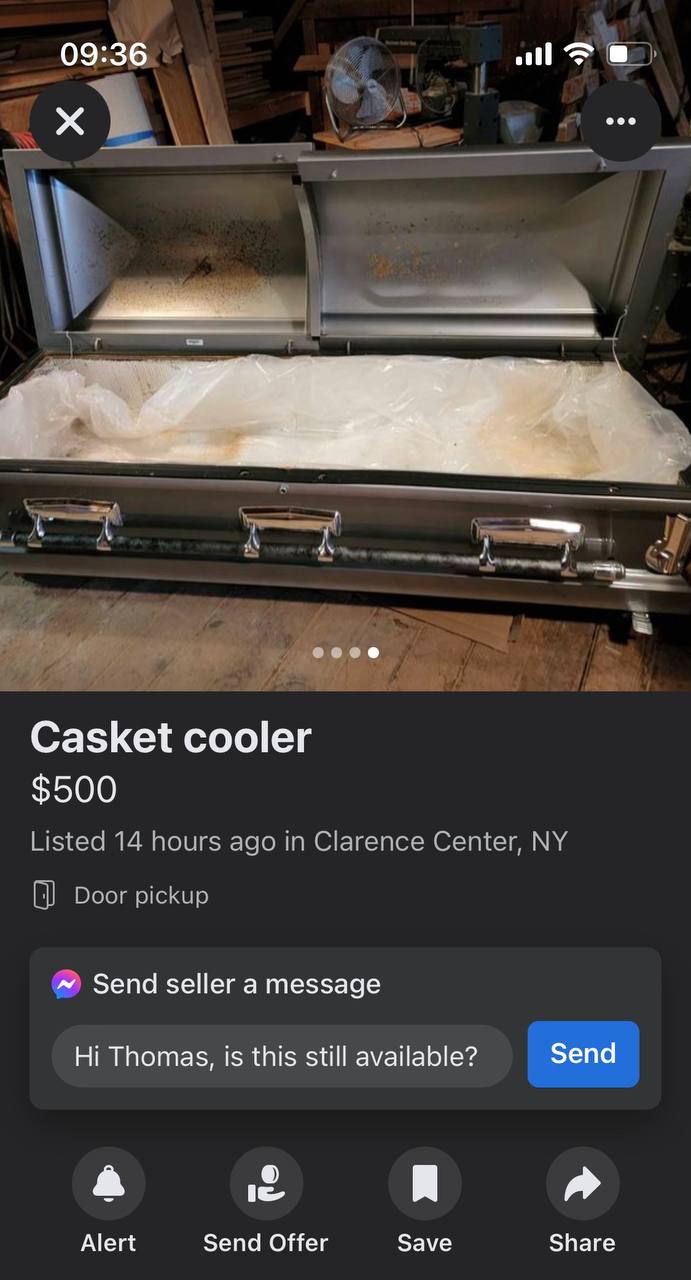
Task: Save the listing with the bookmark icon
Action: point(424,1184)
